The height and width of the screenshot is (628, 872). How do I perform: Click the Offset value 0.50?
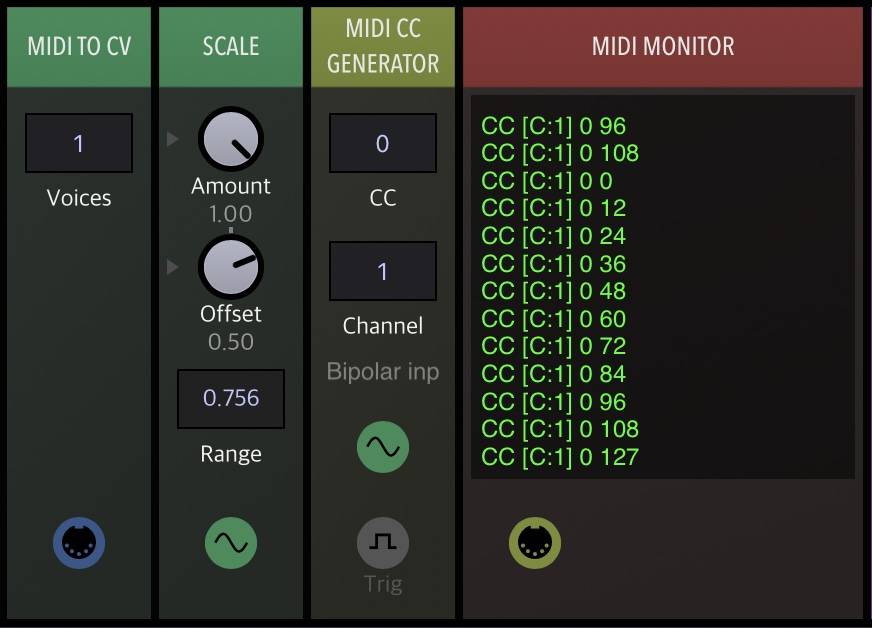(231, 342)
